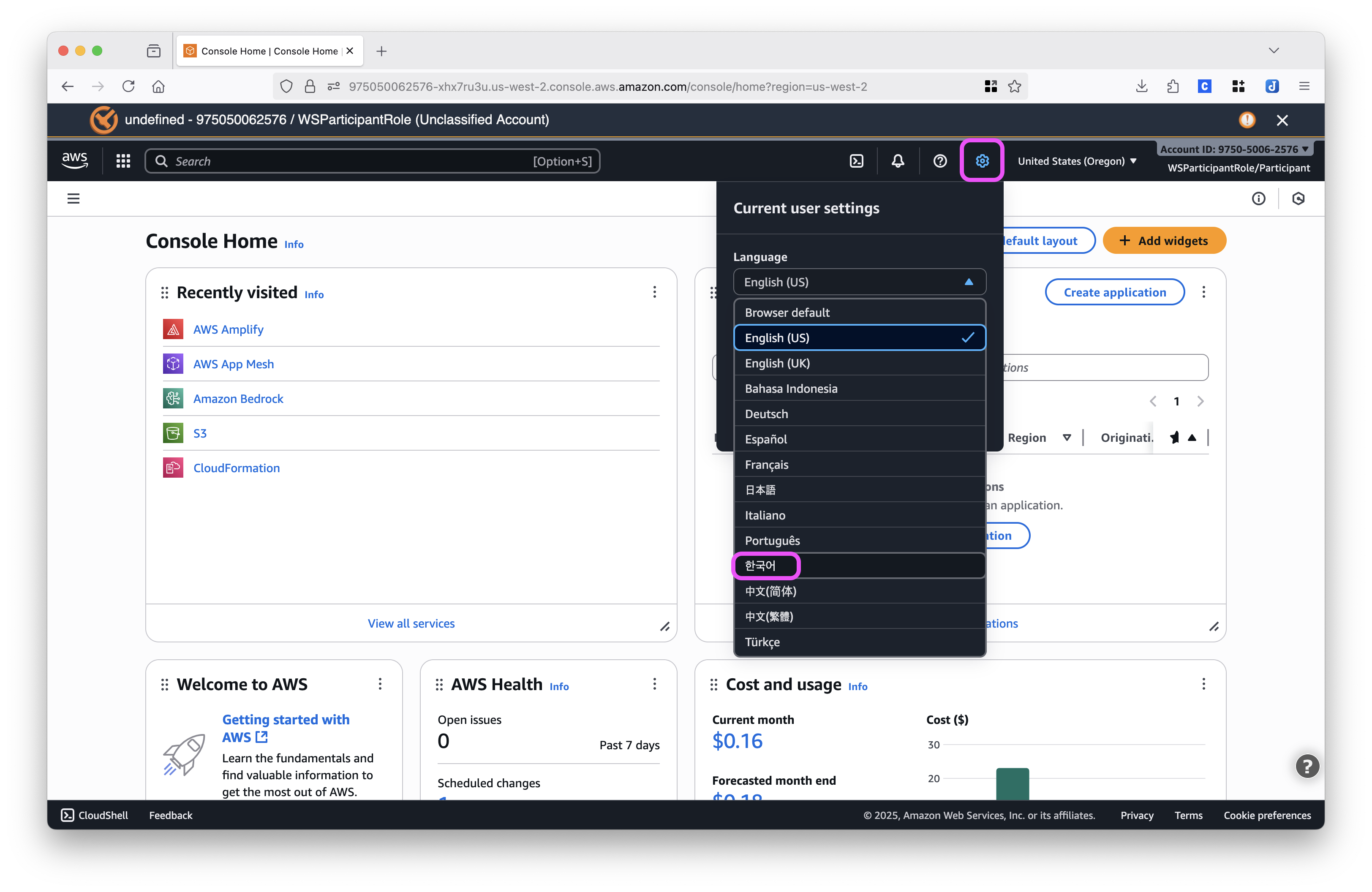1372x892 pixels.
Task: Choose 中文(繁體) language option
Action: (x=860, y=617)
